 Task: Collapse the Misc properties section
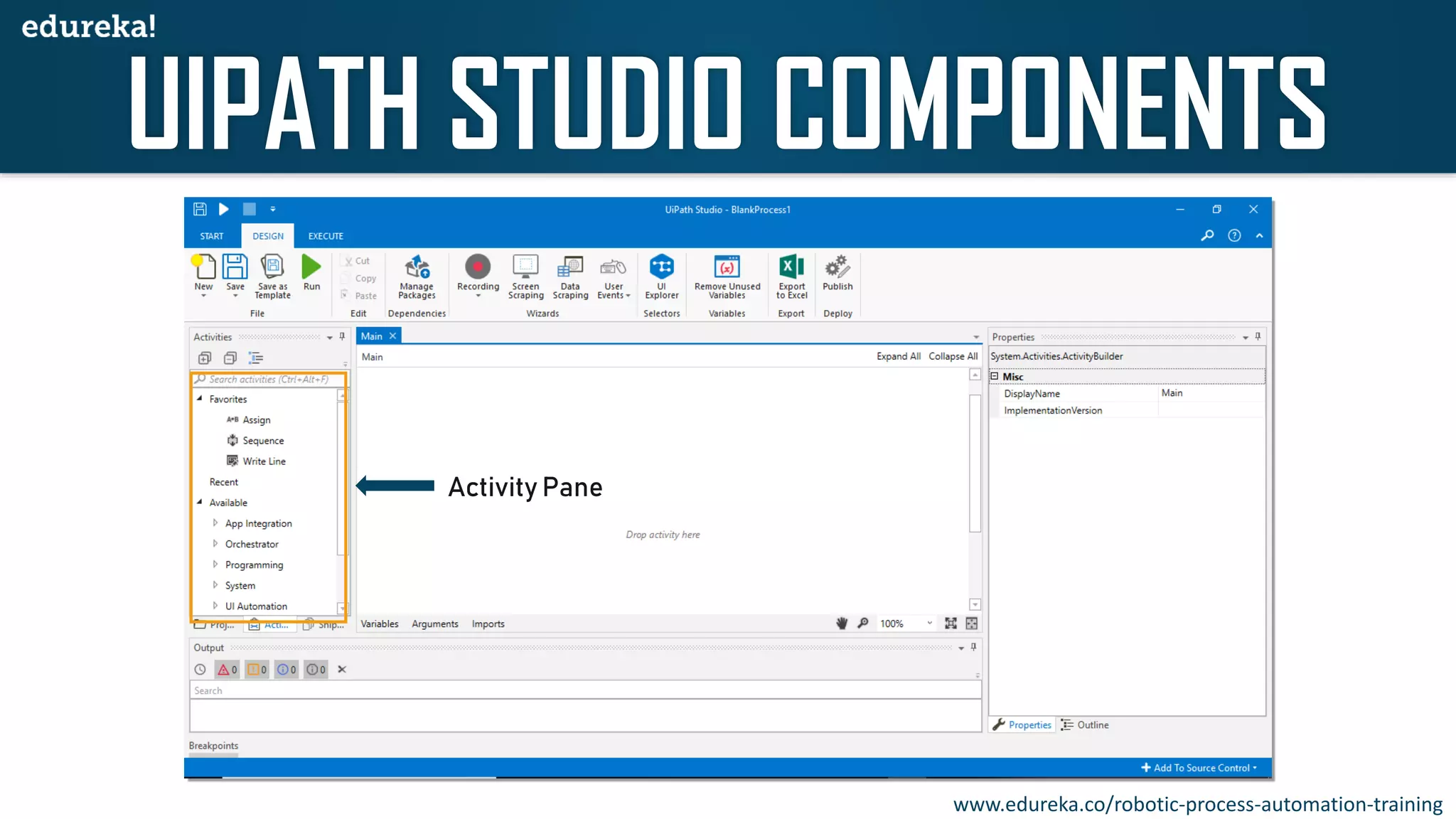pyautogui.click(x=995, y=377)
